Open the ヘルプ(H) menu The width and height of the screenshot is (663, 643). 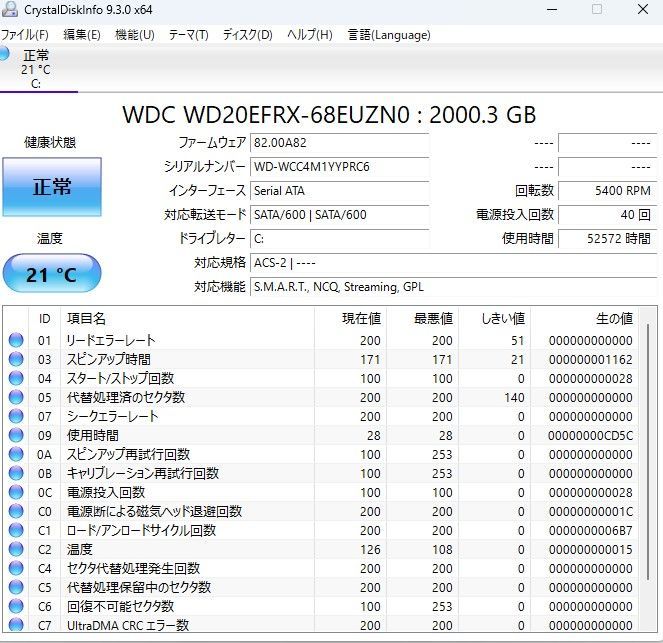click(x=310, y=35)
